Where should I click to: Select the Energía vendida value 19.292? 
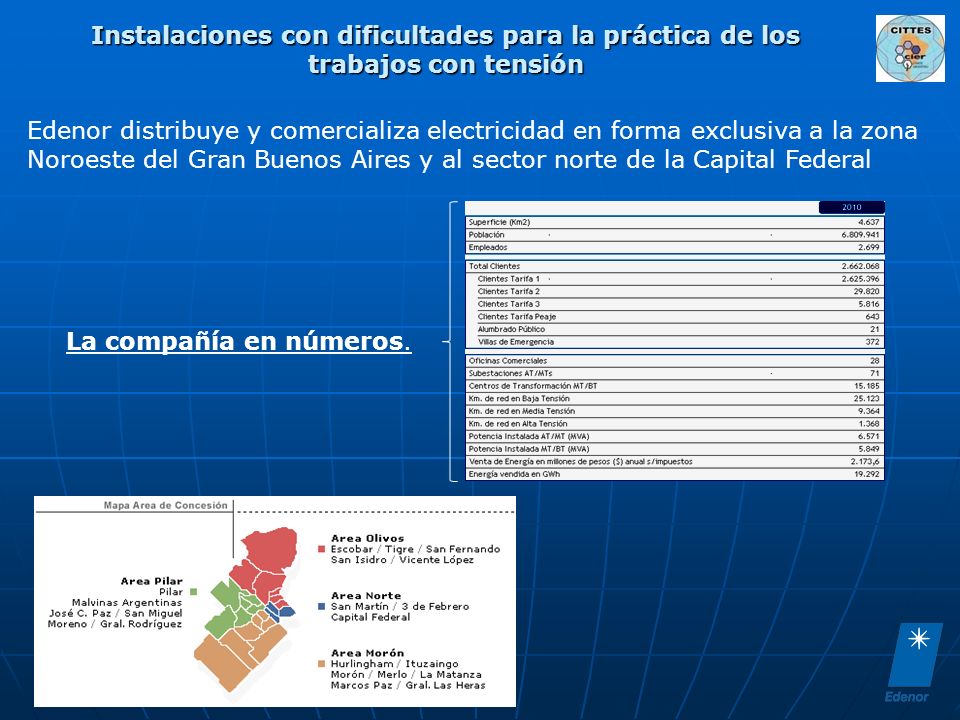point(867,474)
